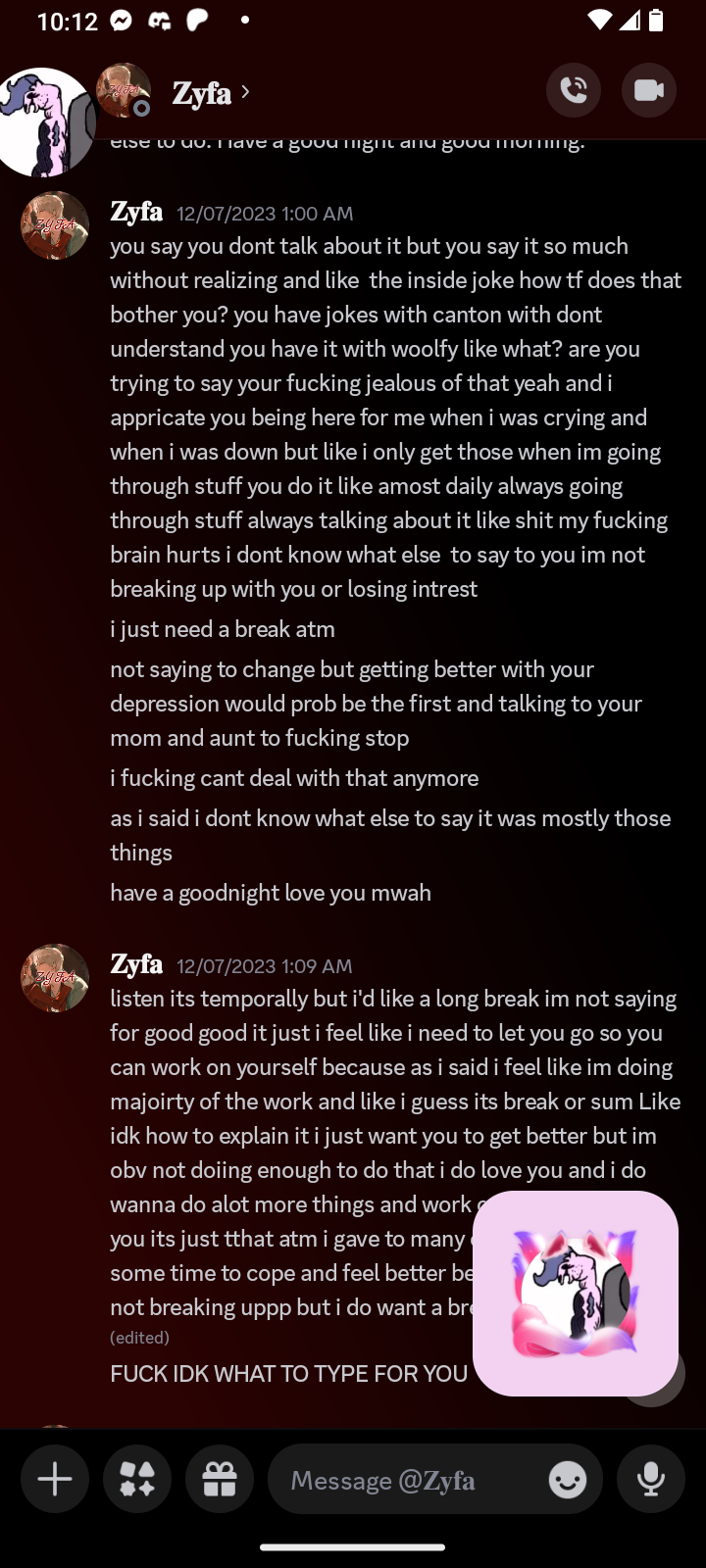The image size is (706, 1568).
Task: Tap the microphone voice message button
Action: coord(651,1479)
